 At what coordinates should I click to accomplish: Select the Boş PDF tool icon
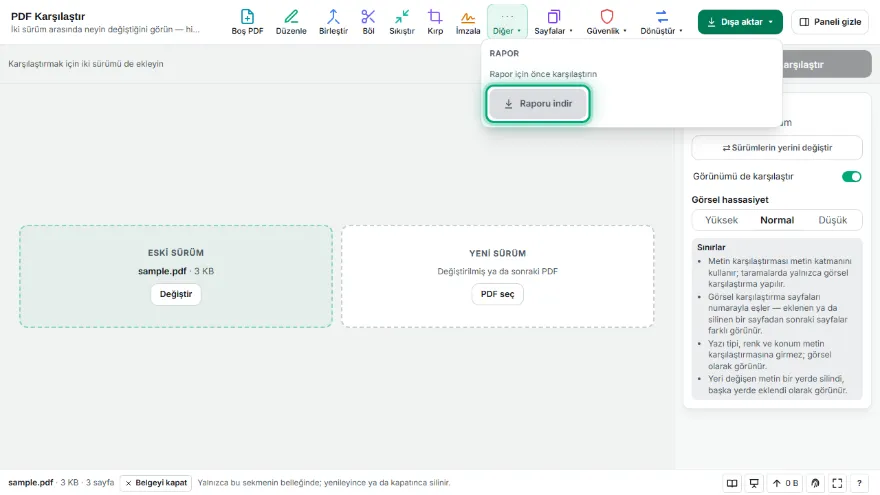pyautogui.click(x=247, y=22)
